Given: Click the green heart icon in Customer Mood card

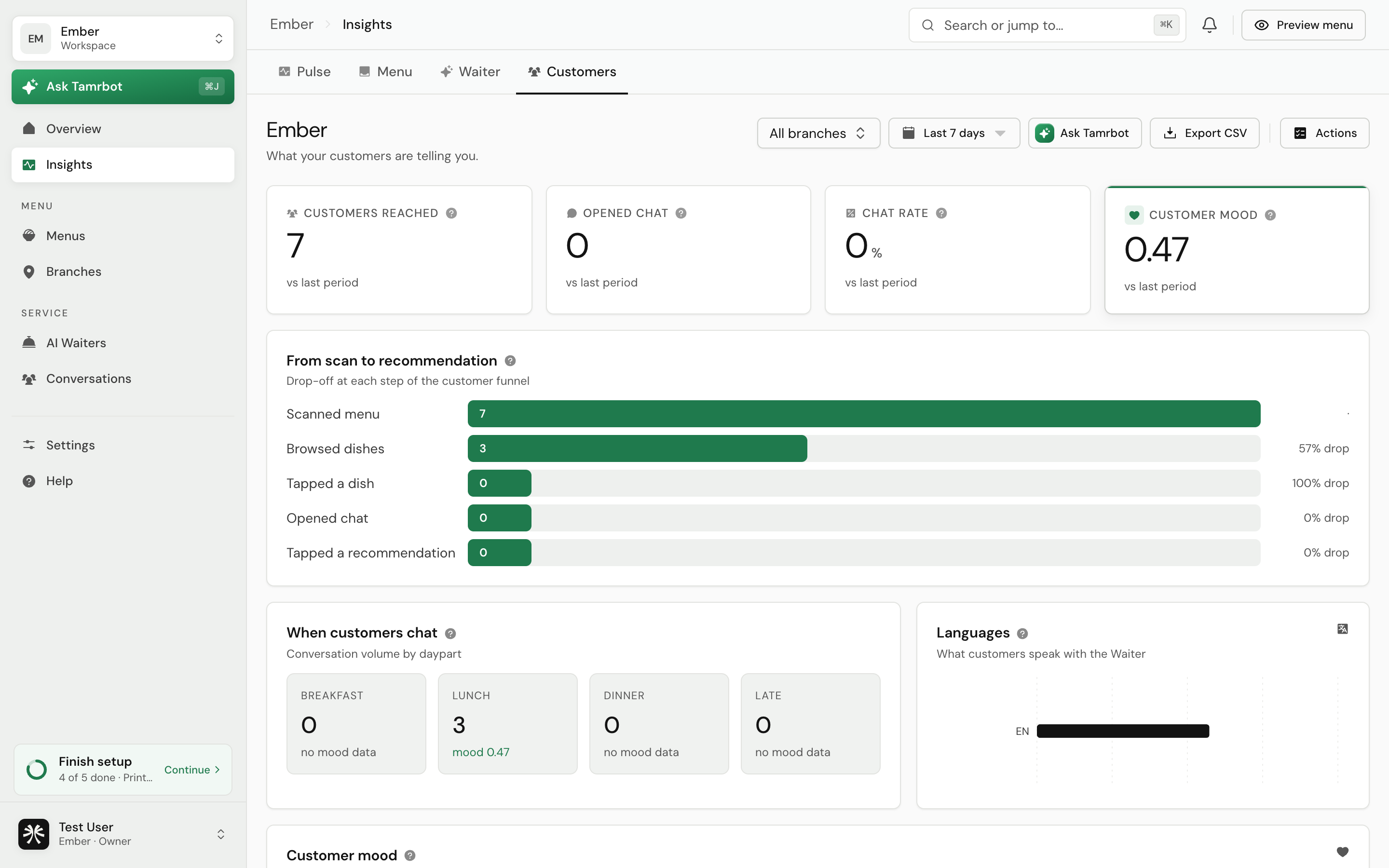Looking at the screenshot, I should [1134, 215].
